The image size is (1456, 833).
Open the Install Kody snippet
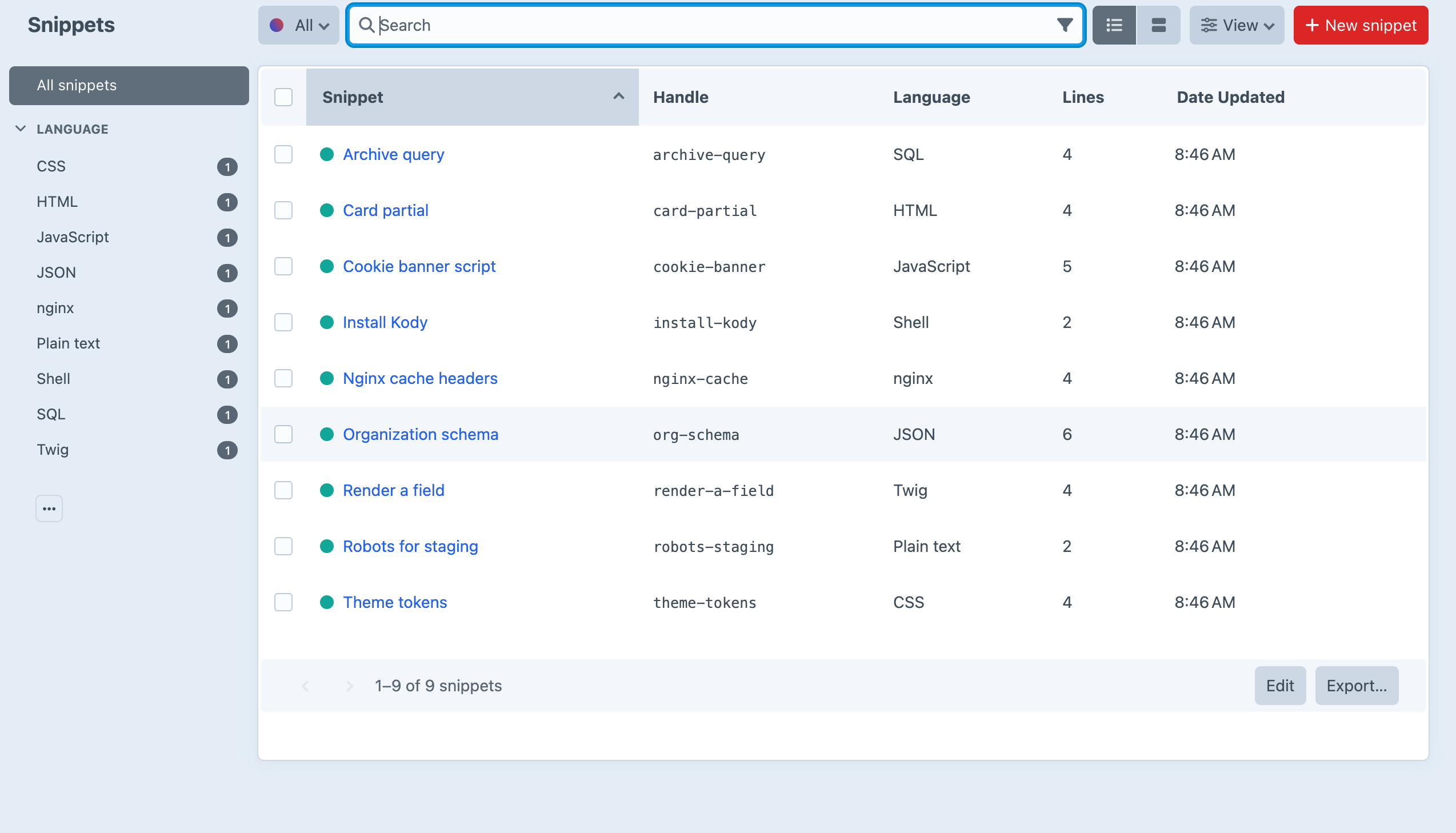pos(385,323)
